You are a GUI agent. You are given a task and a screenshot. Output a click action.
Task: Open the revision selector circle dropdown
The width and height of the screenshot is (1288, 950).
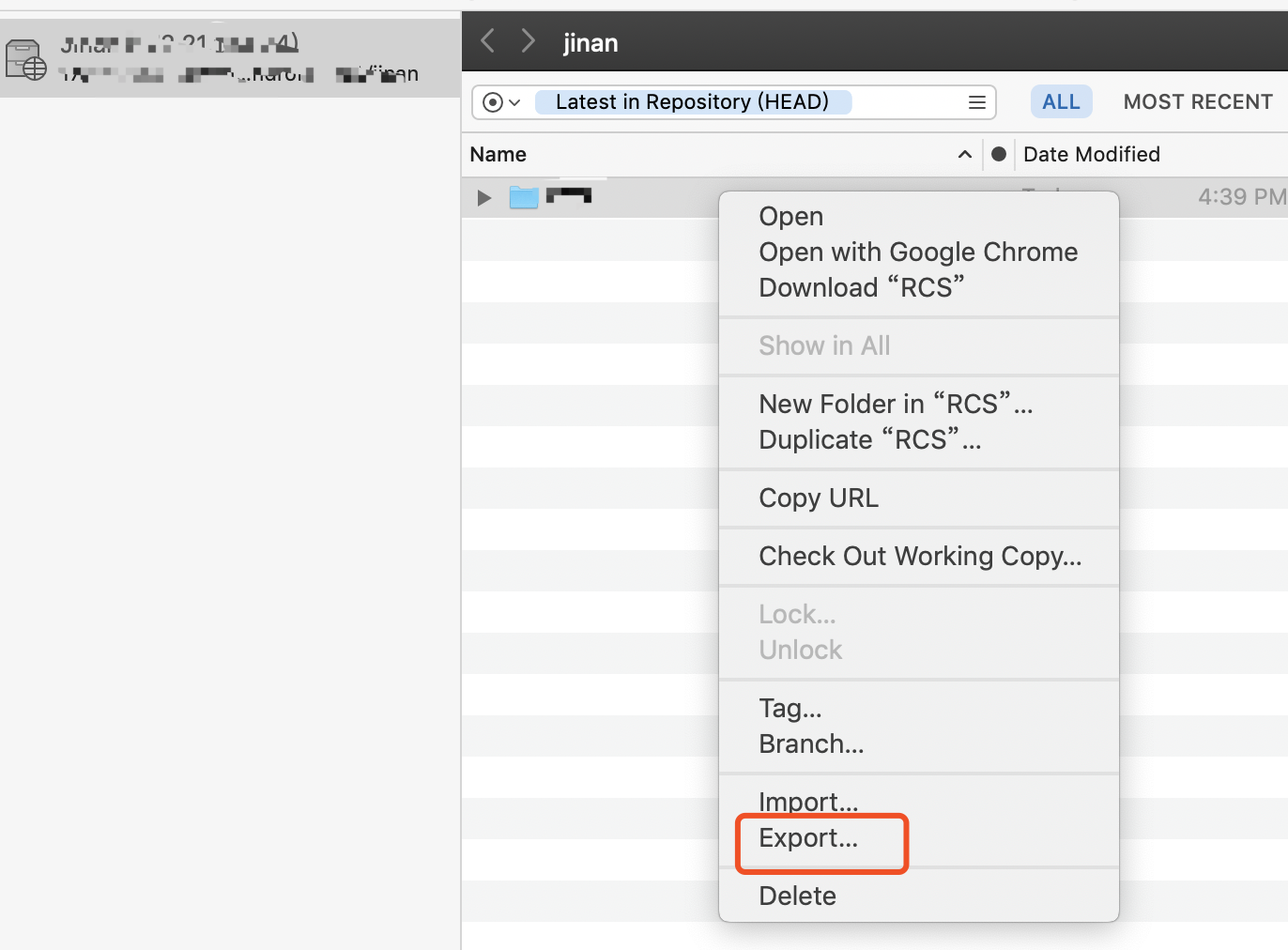[x=501, y=102]
